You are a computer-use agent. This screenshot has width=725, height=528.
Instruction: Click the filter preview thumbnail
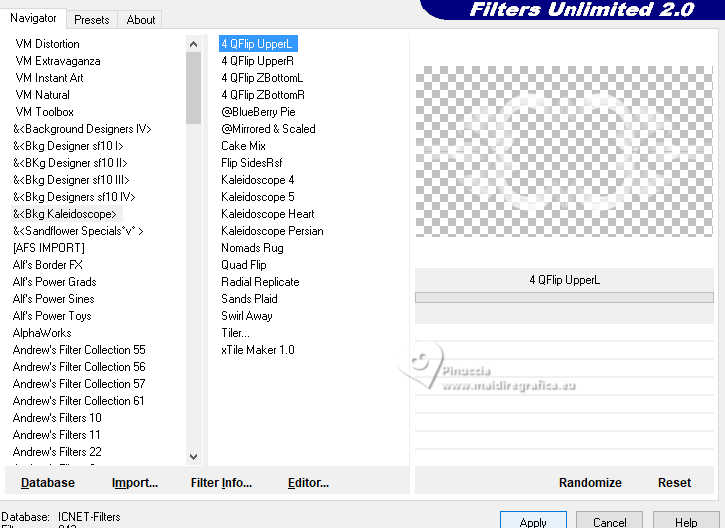[564, 151]
